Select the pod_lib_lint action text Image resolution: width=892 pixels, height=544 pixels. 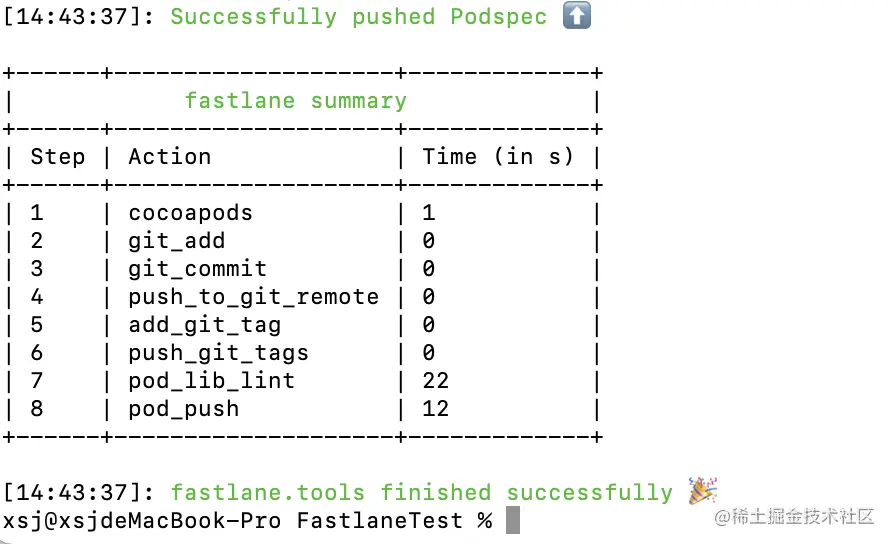[211, 381]
